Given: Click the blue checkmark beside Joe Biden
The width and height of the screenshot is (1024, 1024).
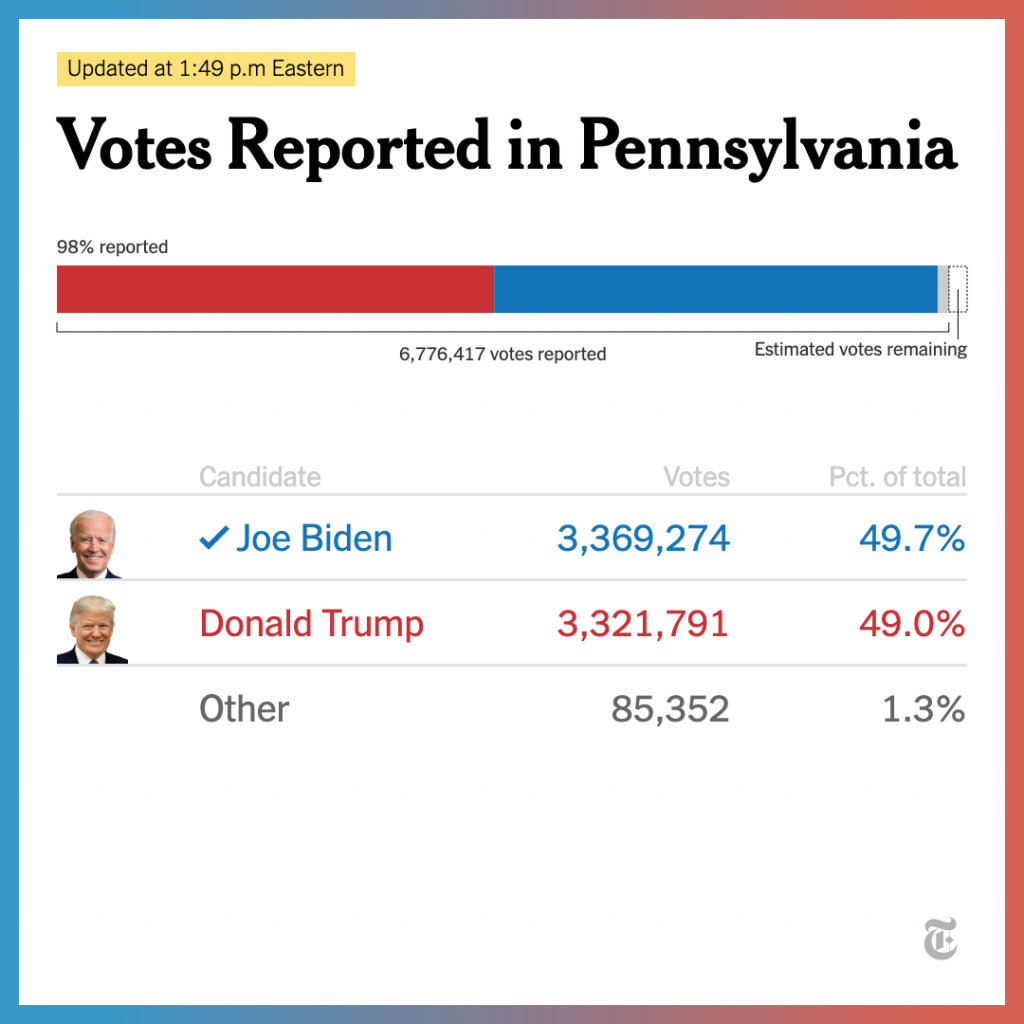Looking at the screenshot, I should [214, 537].
